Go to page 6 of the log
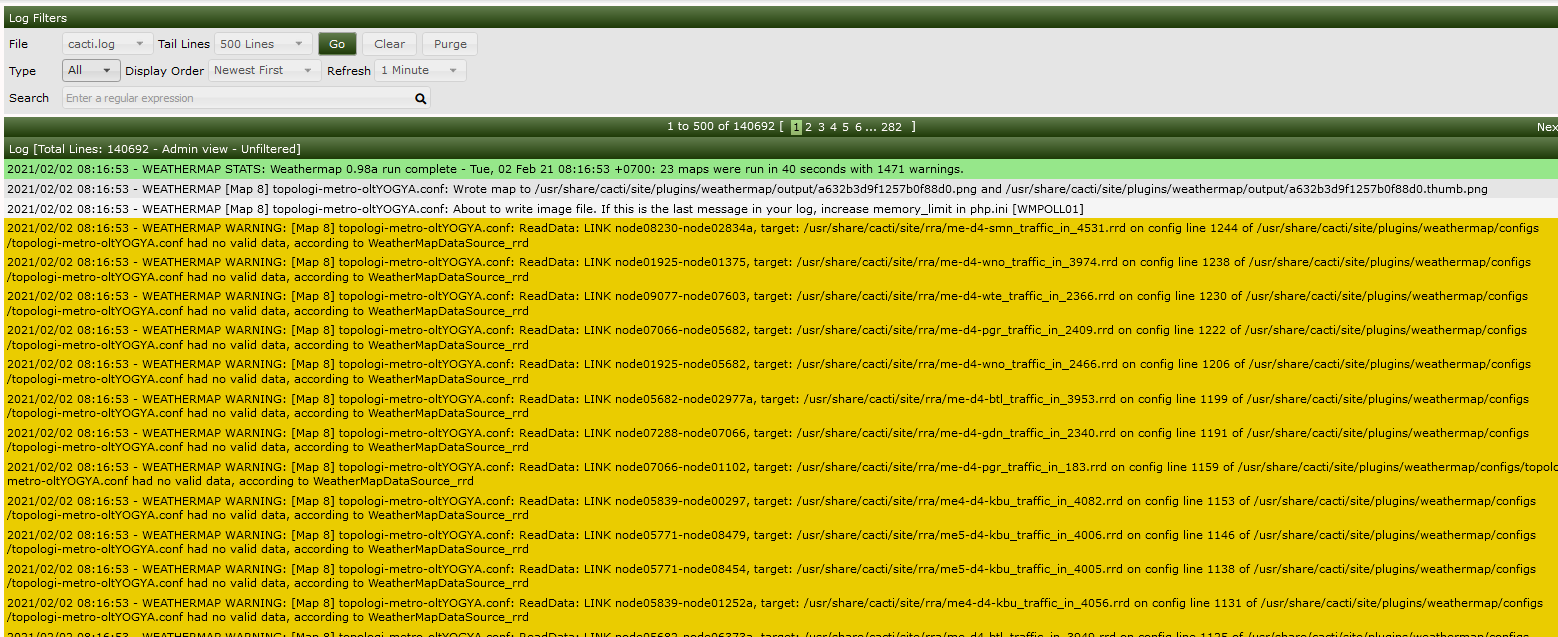This screenshot has height=637, width=1558. pyautogui.click(x=858, y=127)
